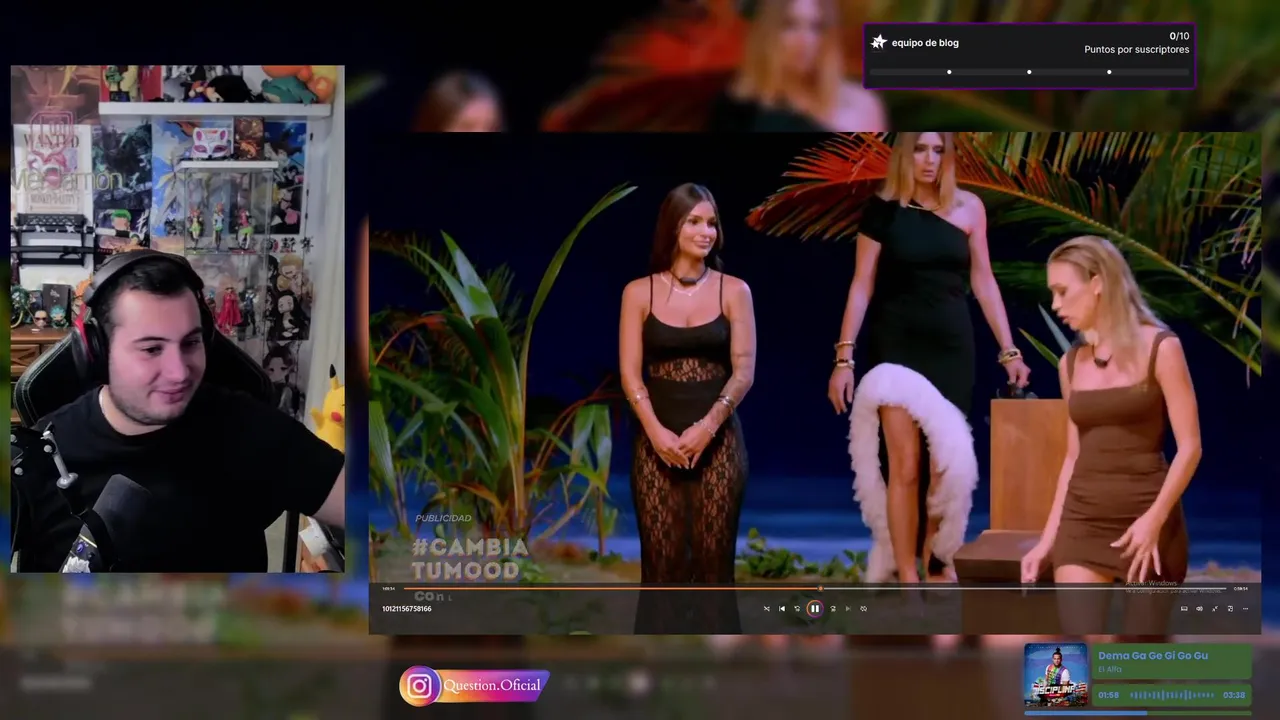1280x720 pixels.
Task: Toggle the repeat loop icon
Action: tap(863, 608)
